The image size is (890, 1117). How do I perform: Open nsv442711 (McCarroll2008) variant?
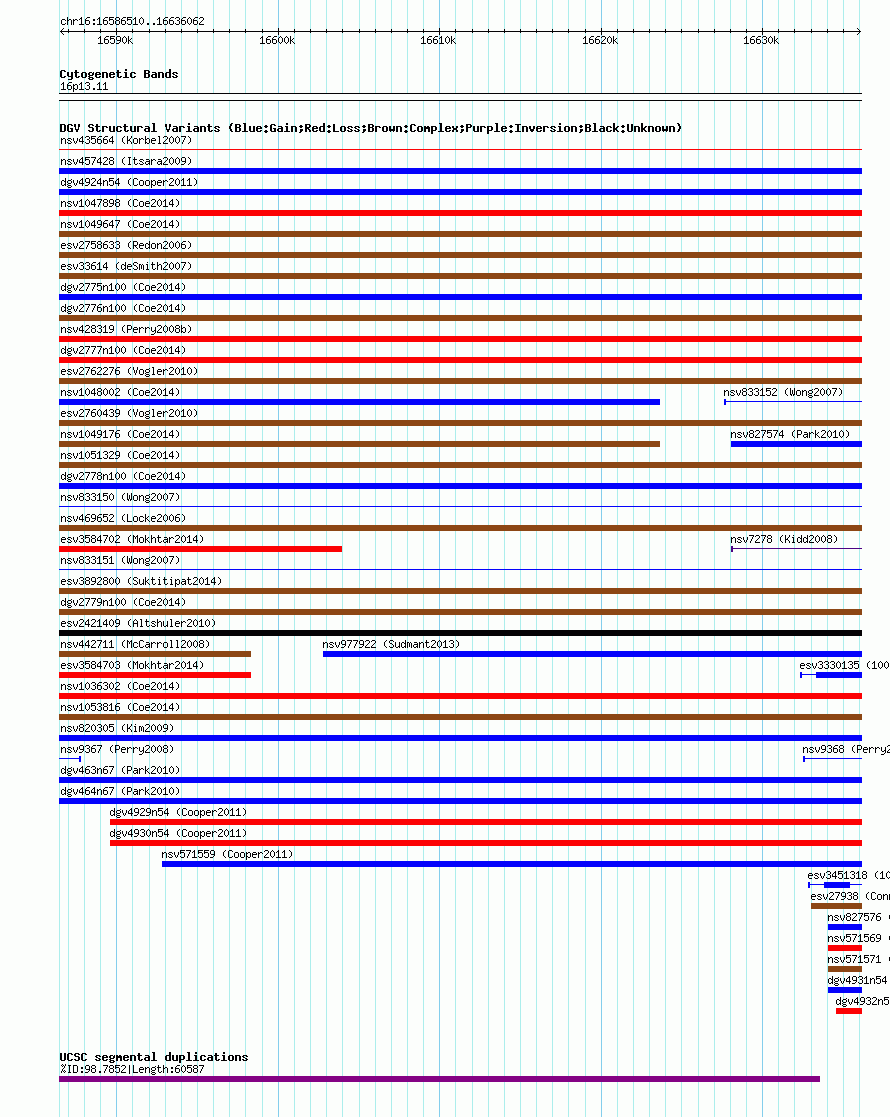135,645
